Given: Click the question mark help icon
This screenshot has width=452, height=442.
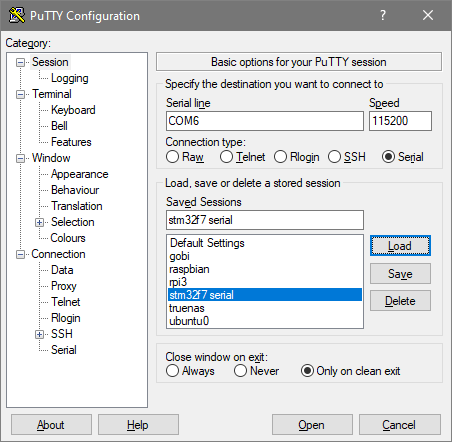Looking at the screenshot, I should 383,15.
